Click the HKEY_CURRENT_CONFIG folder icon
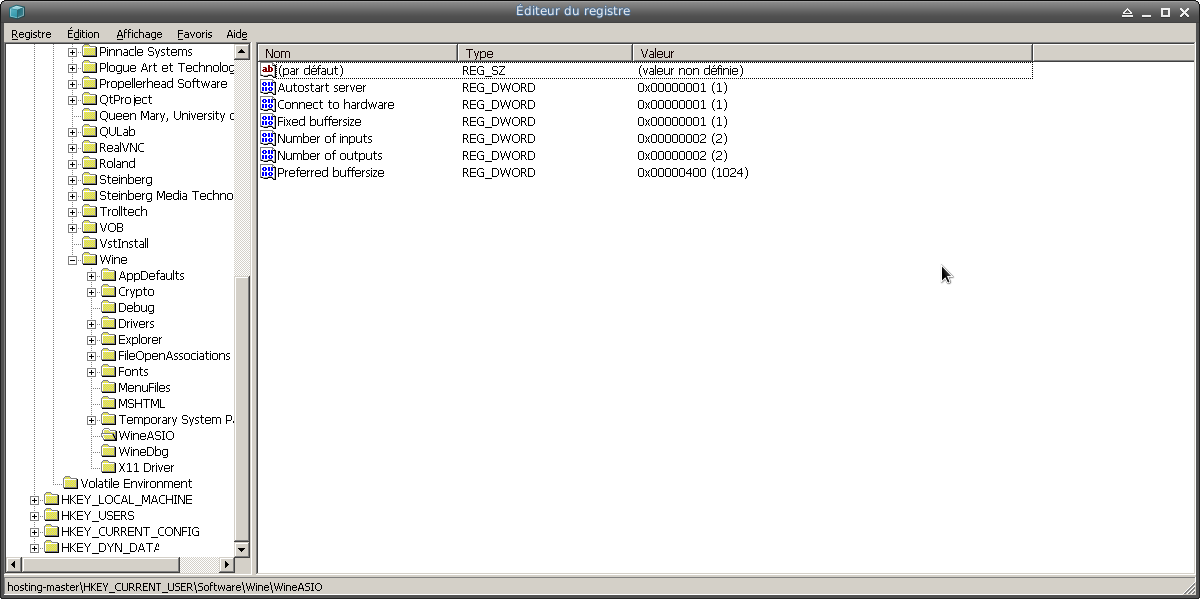This screenshot has width=1200, height=599. coord(51,532)
